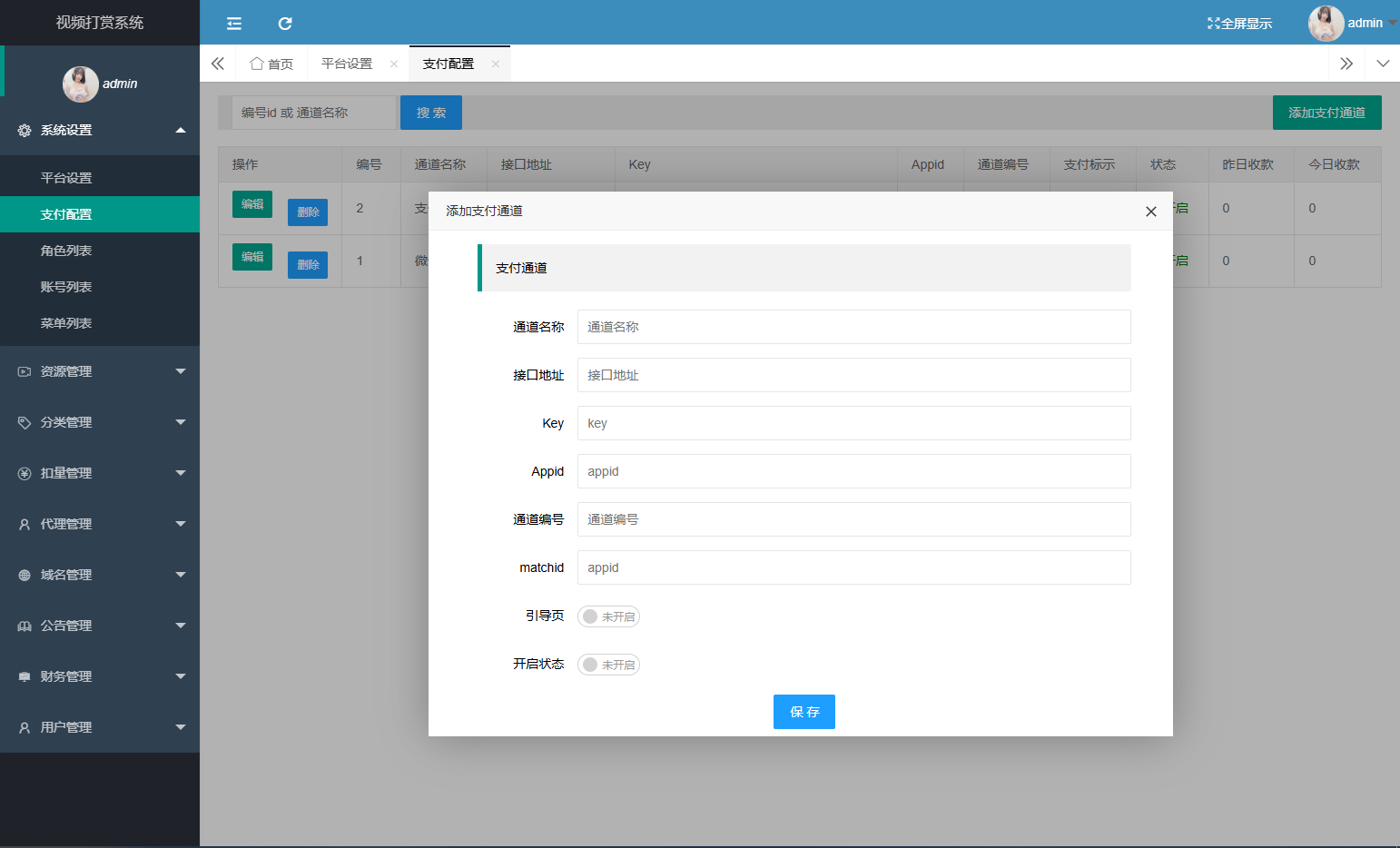Click the fullscreen display icon
The image size is (1400, 848).
[x=1213, y=24]
